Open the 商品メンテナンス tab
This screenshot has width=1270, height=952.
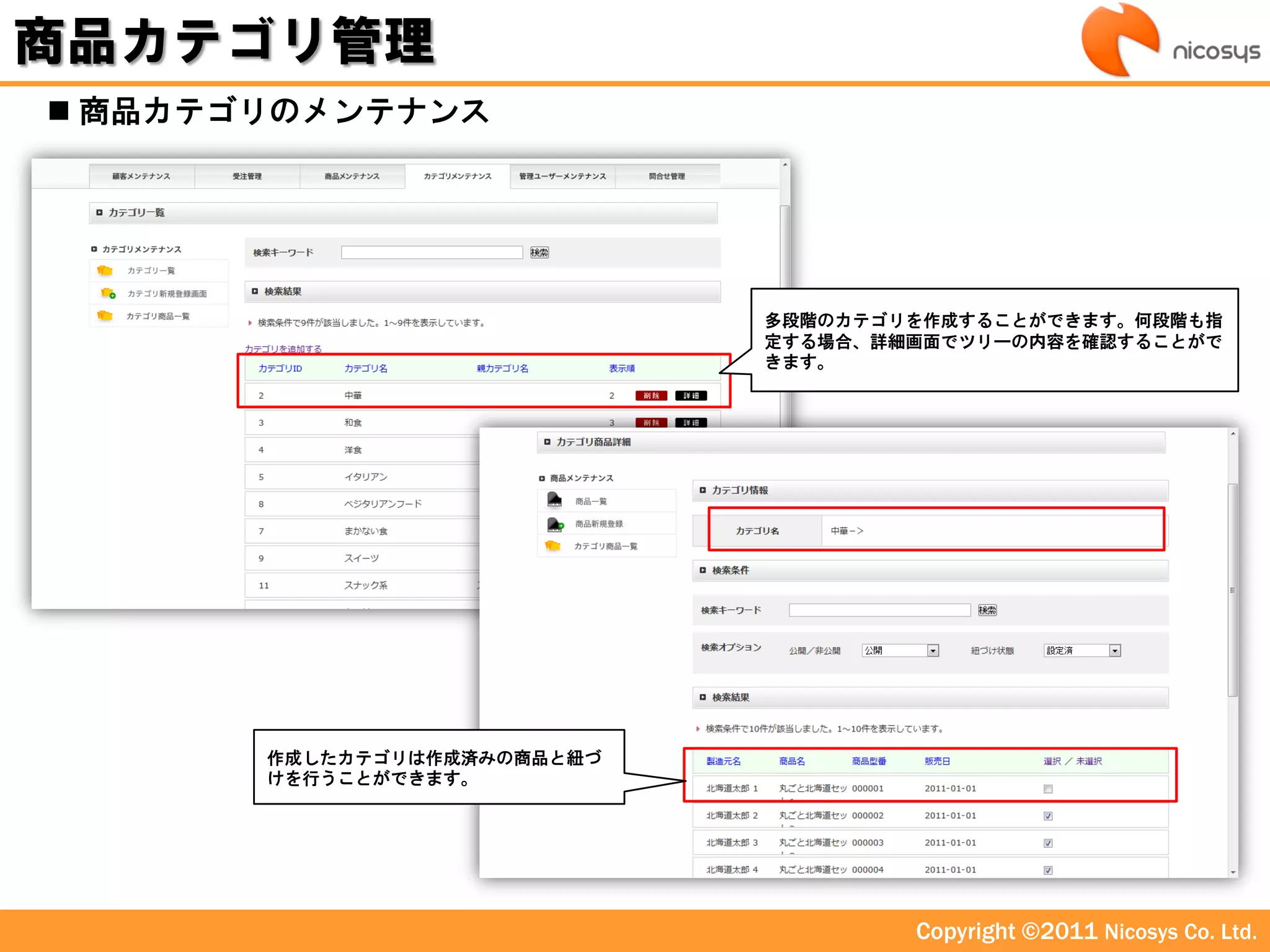point(352,177)
